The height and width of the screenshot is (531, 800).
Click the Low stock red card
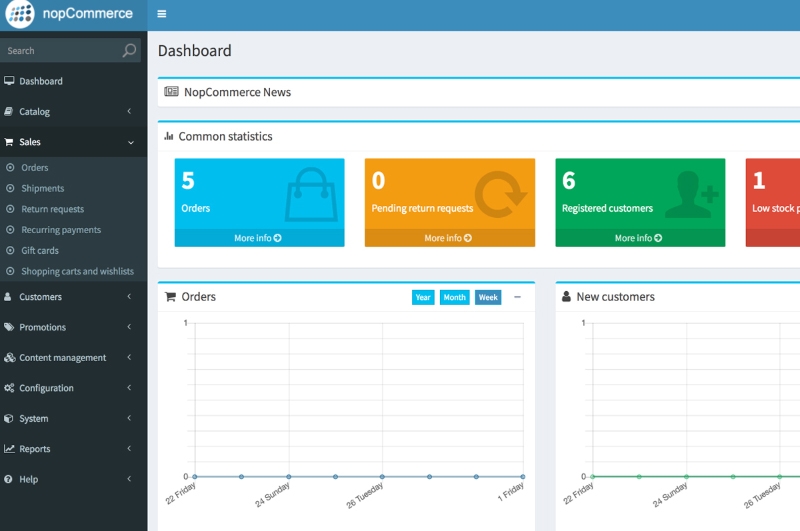click(772, 203)
